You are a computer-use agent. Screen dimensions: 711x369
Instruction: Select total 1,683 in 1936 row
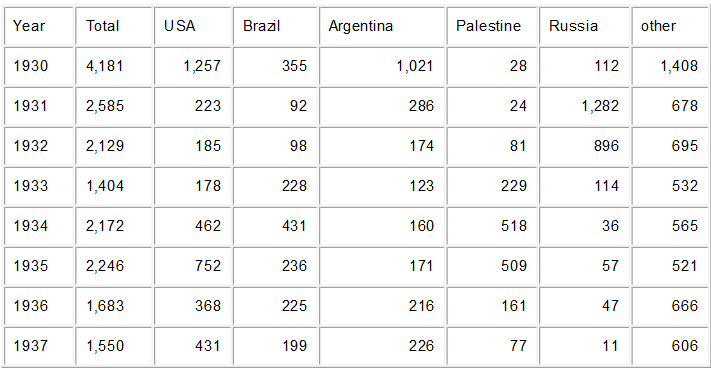[113, 305]
